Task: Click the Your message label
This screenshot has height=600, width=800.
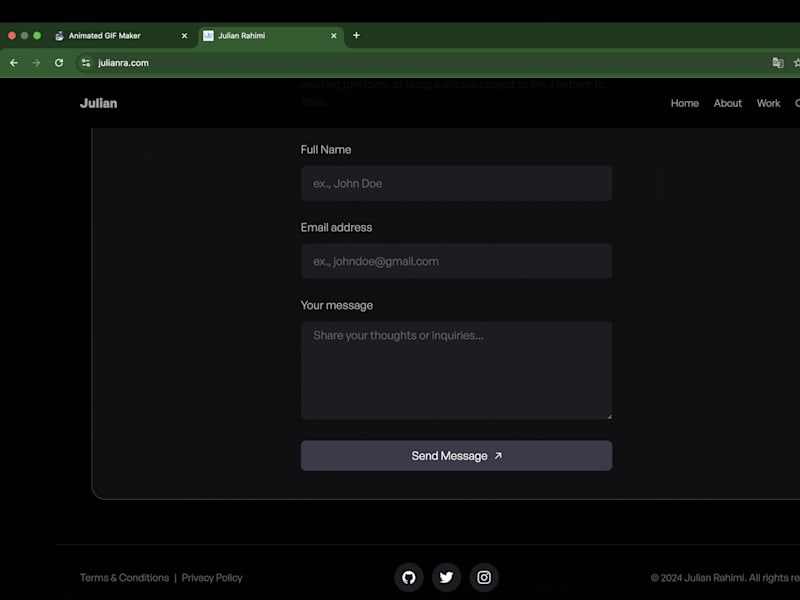Action: (337, 305)
